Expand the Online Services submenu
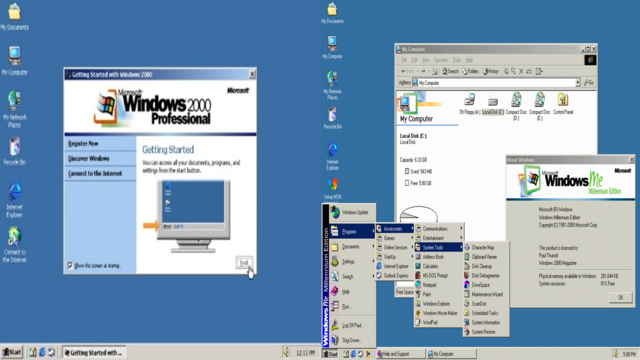Image resolution: width=640 pixels, height=360 pixels. coord(394,247)
